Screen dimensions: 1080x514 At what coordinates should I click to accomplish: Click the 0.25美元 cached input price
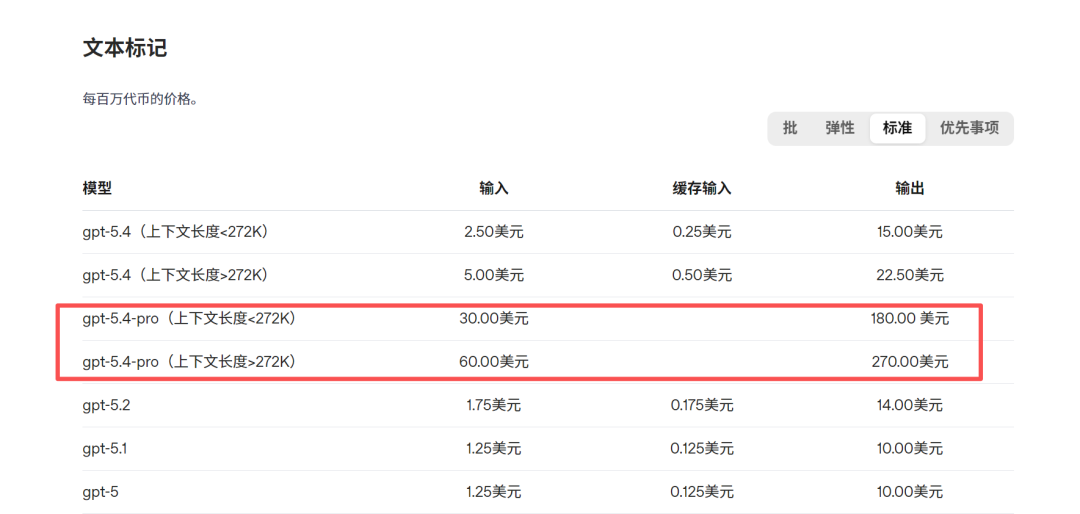point(702,232)
